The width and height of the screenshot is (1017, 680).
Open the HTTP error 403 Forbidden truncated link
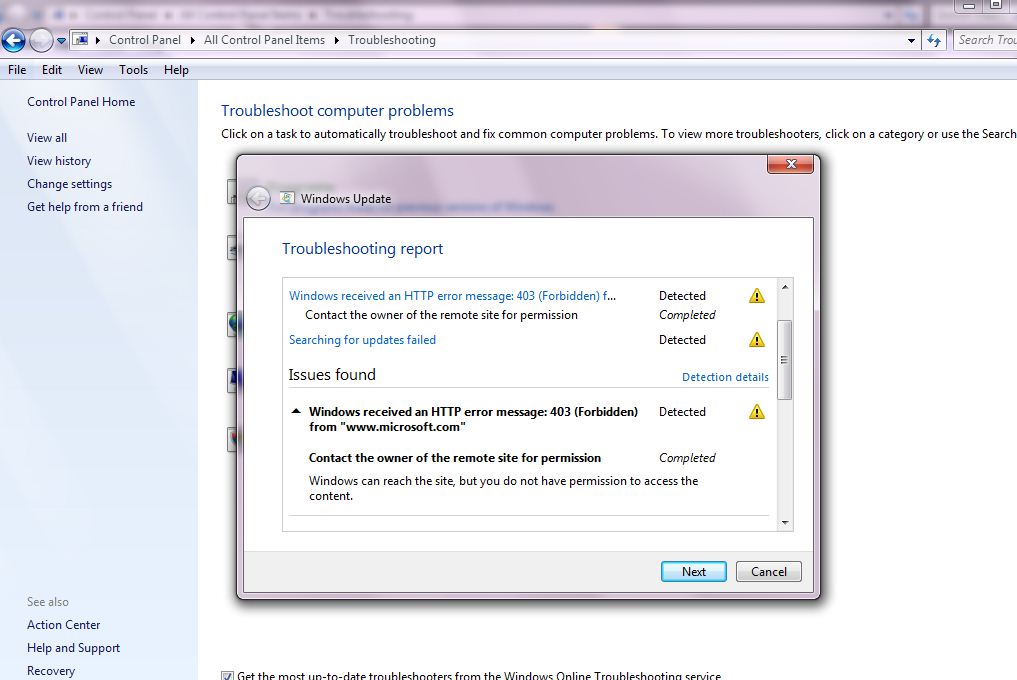coord(452,296)
